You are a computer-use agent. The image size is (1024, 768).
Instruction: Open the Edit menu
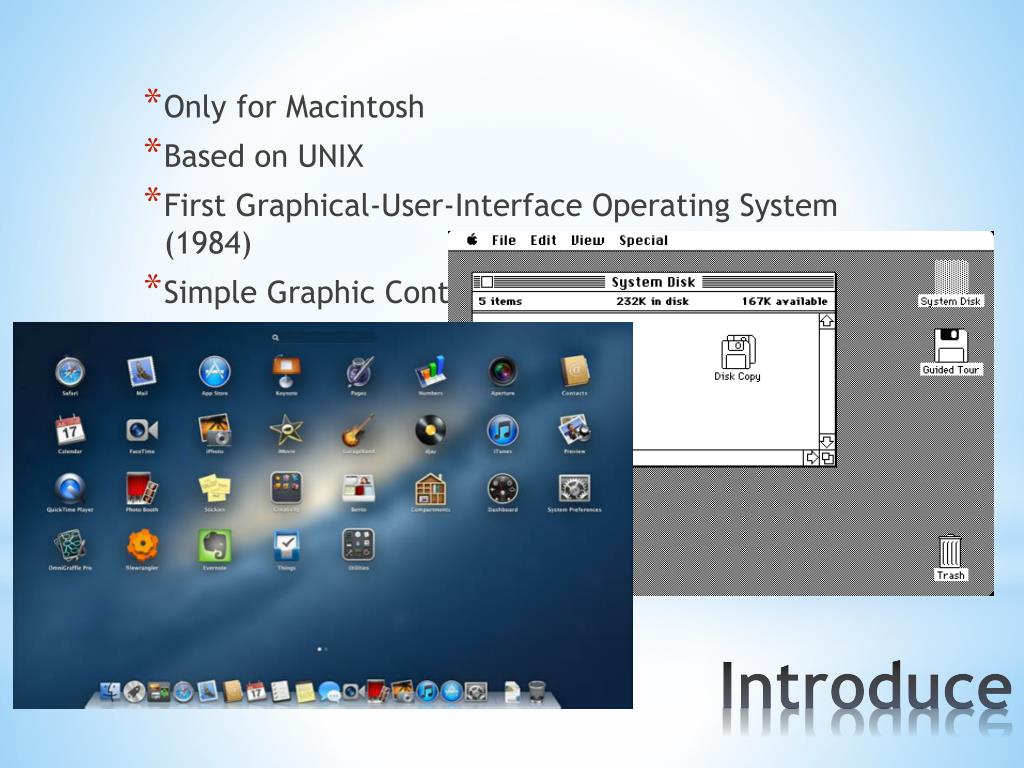tap(543, 240)
